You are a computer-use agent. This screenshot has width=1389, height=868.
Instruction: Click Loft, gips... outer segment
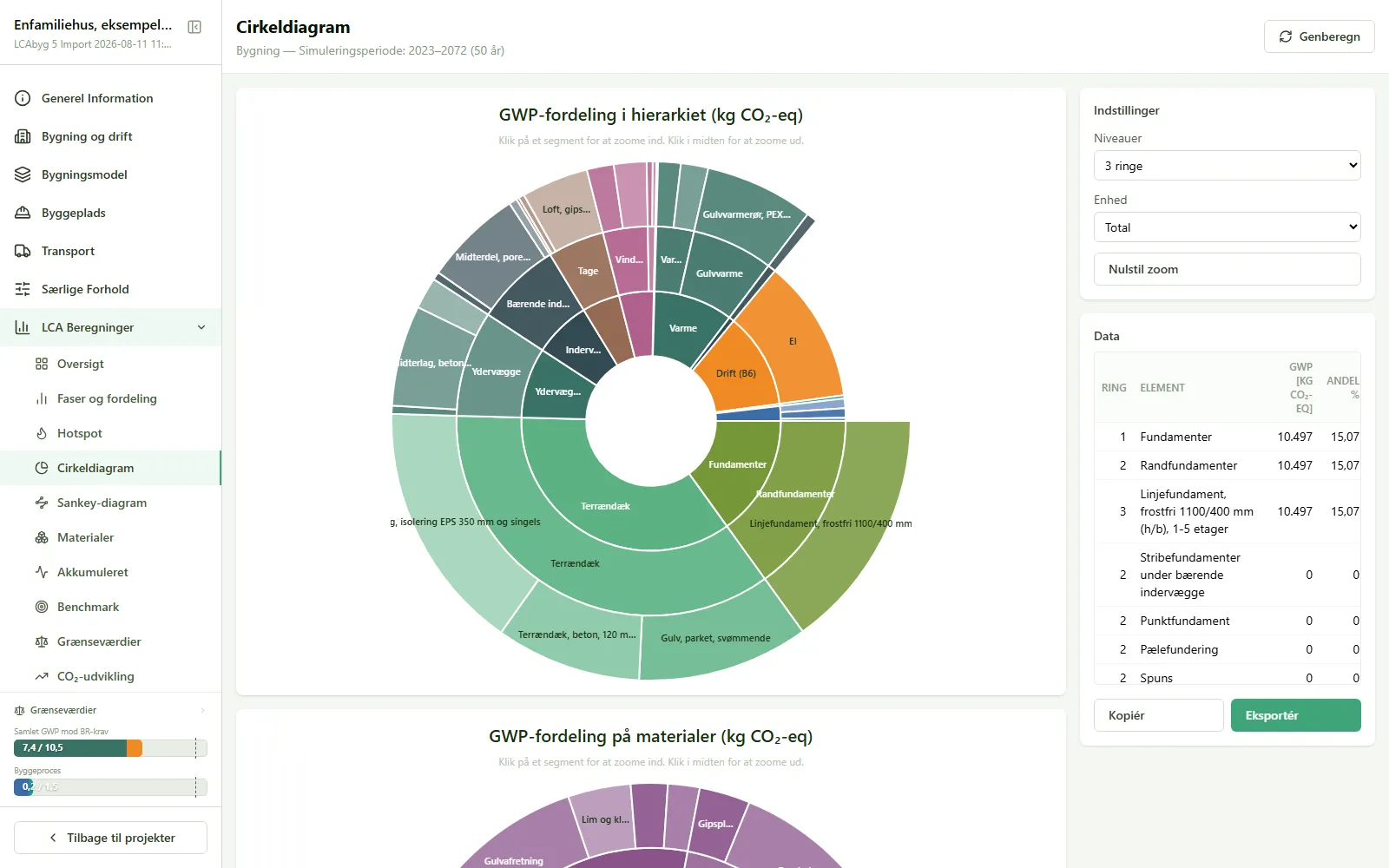(x=566, y=209)
